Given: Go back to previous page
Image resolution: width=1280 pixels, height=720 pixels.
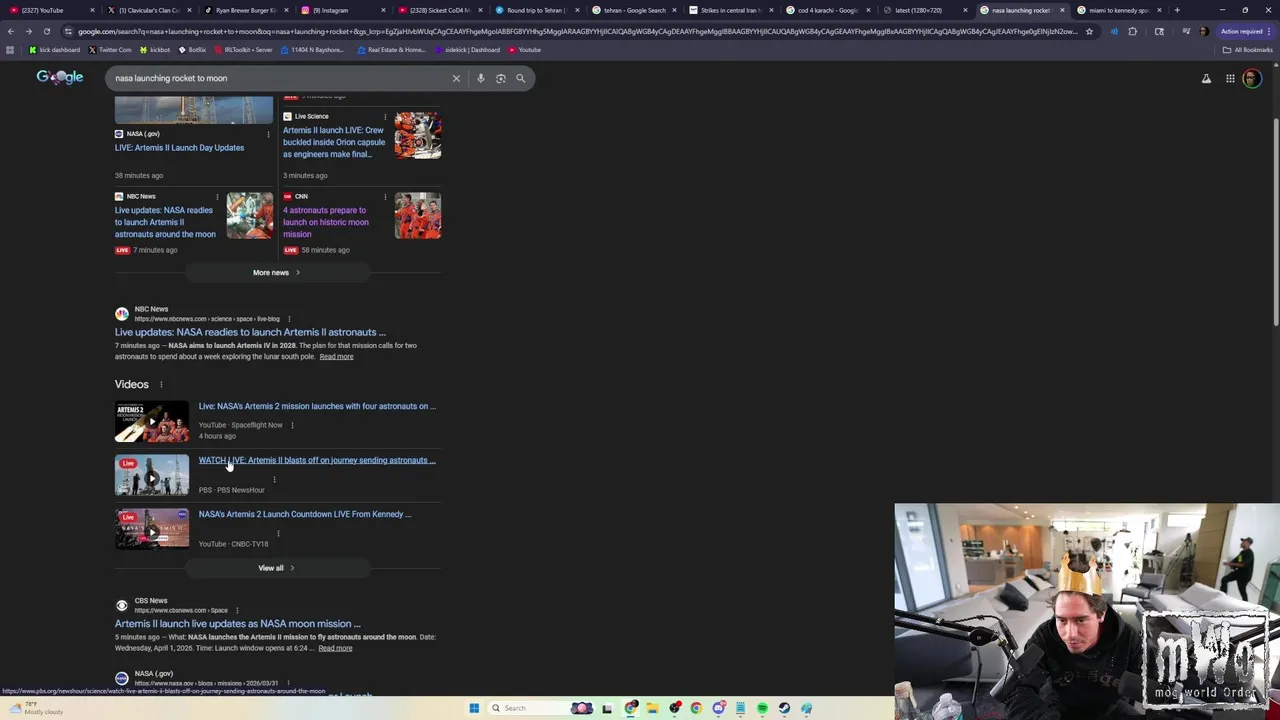Looking at the screenshot, I should point(11,31).
